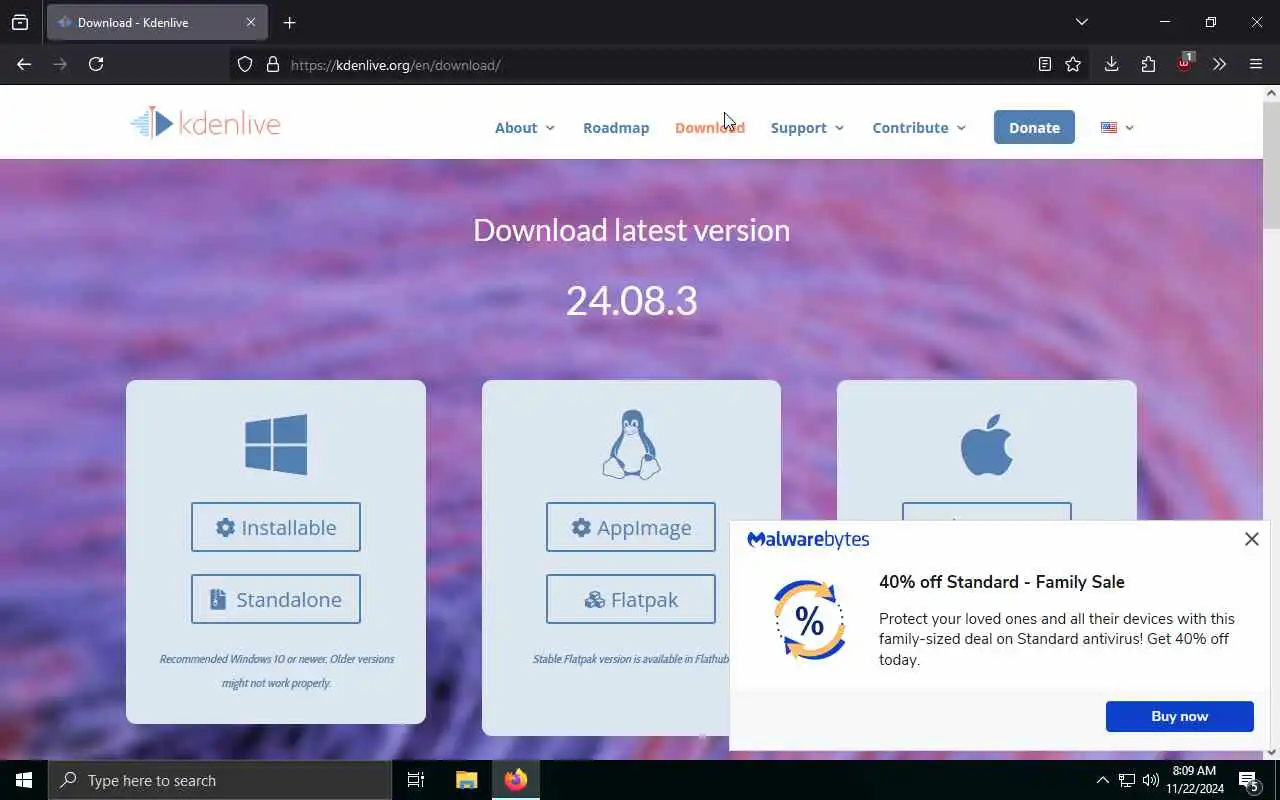This screenshot has width=1280, height=800.
Task: Select the Download - Kdenlive tab
Action: pos(157,22)
